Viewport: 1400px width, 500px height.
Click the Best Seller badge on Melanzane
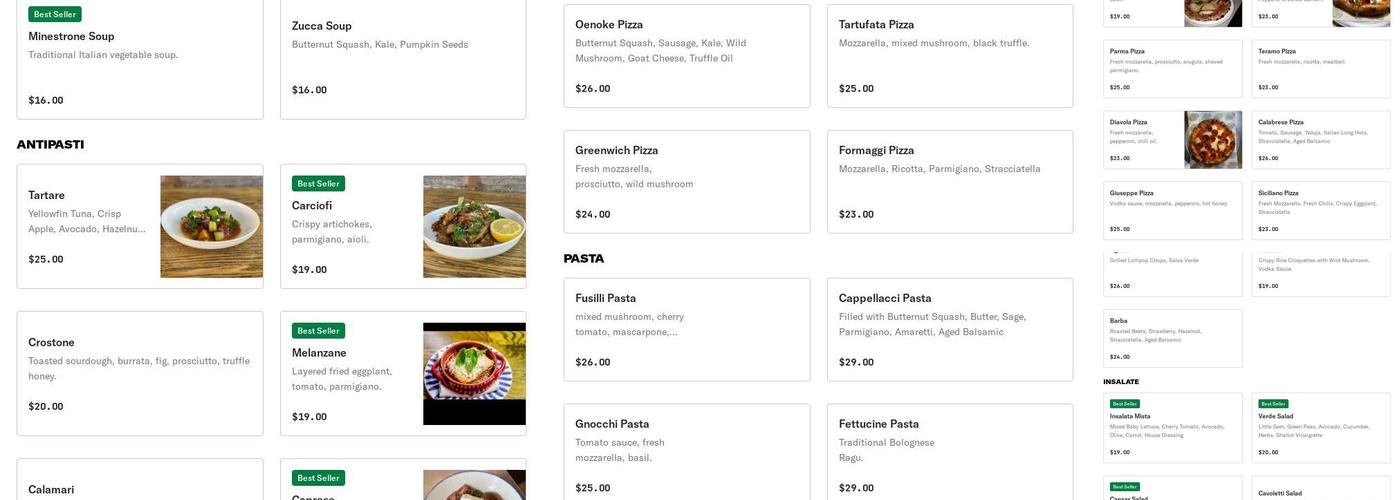318,331
